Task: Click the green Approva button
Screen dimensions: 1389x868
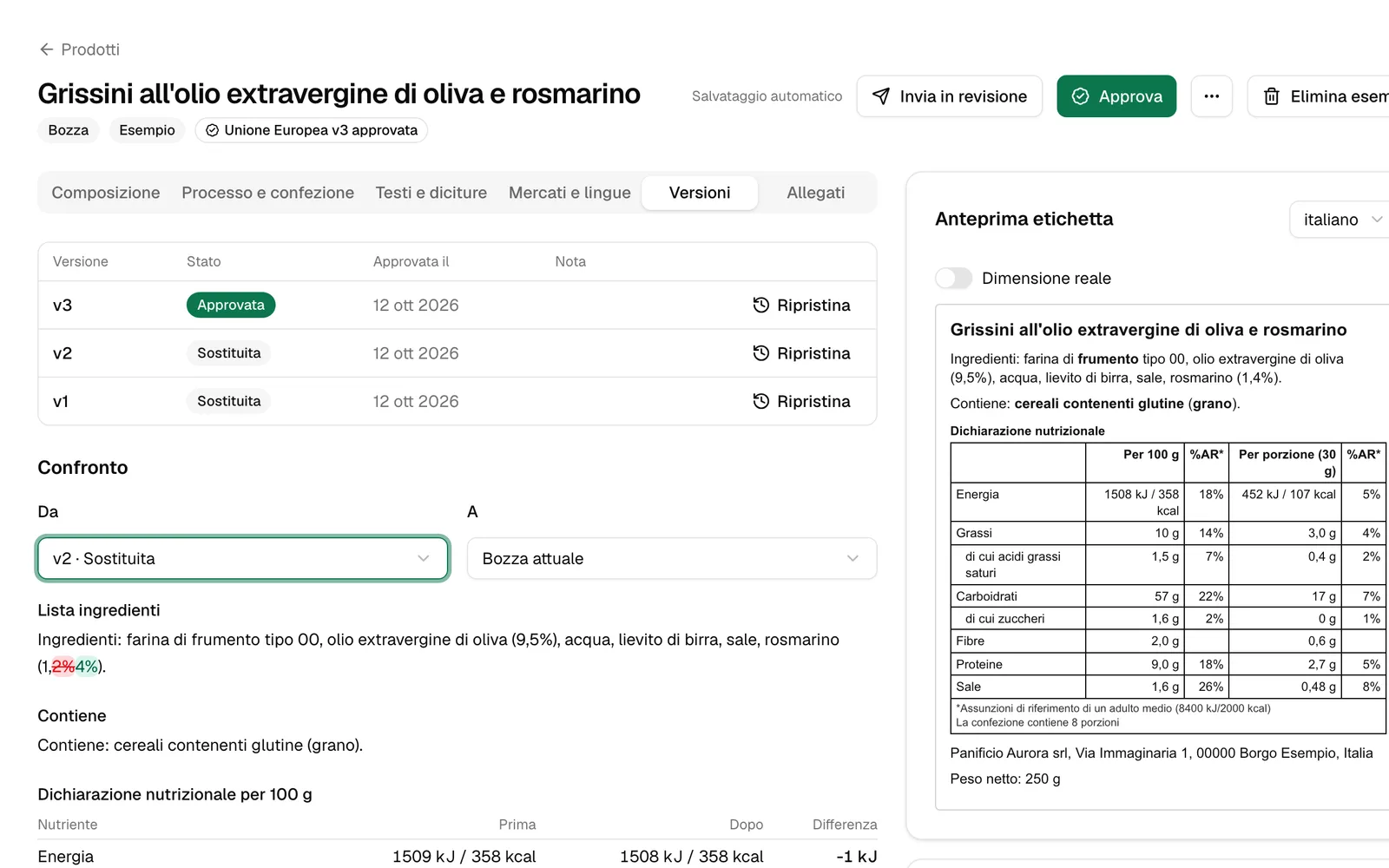Action: pyautogui.click(x=1116, y=96)
